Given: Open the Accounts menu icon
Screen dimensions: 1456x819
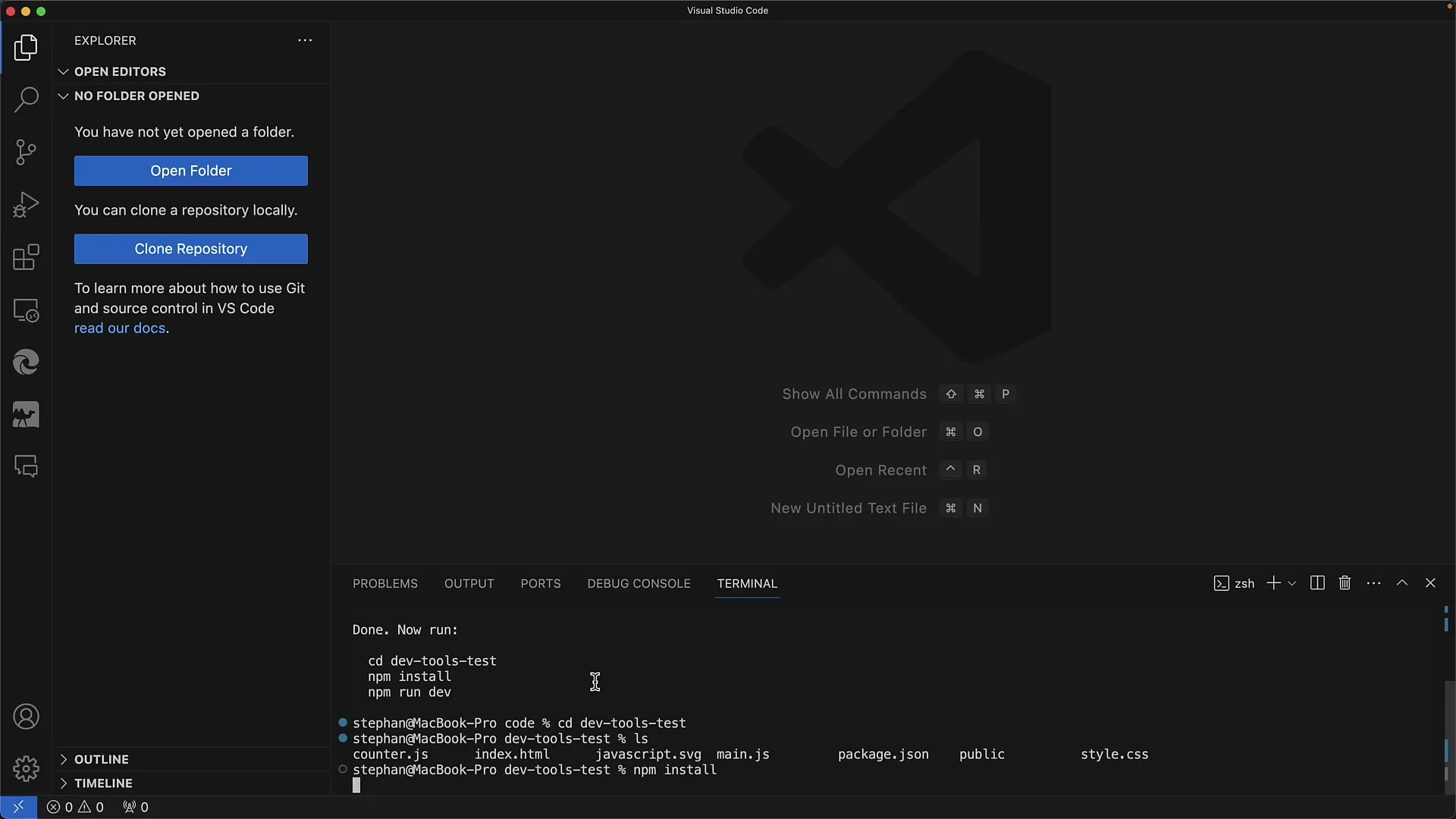Looking at the screenshot, I should tap(26, 717).
